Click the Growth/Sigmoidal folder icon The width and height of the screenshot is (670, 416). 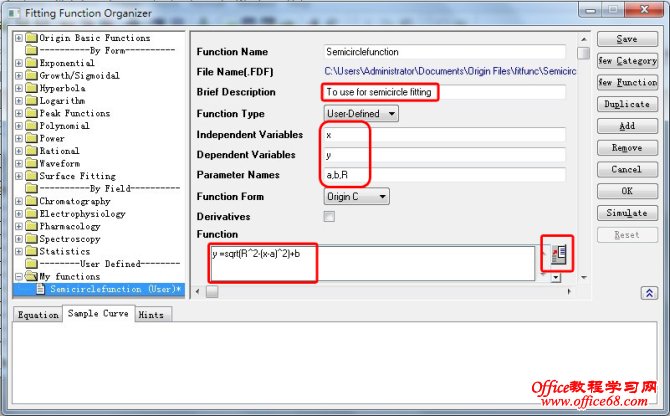[x=31, y=76]
